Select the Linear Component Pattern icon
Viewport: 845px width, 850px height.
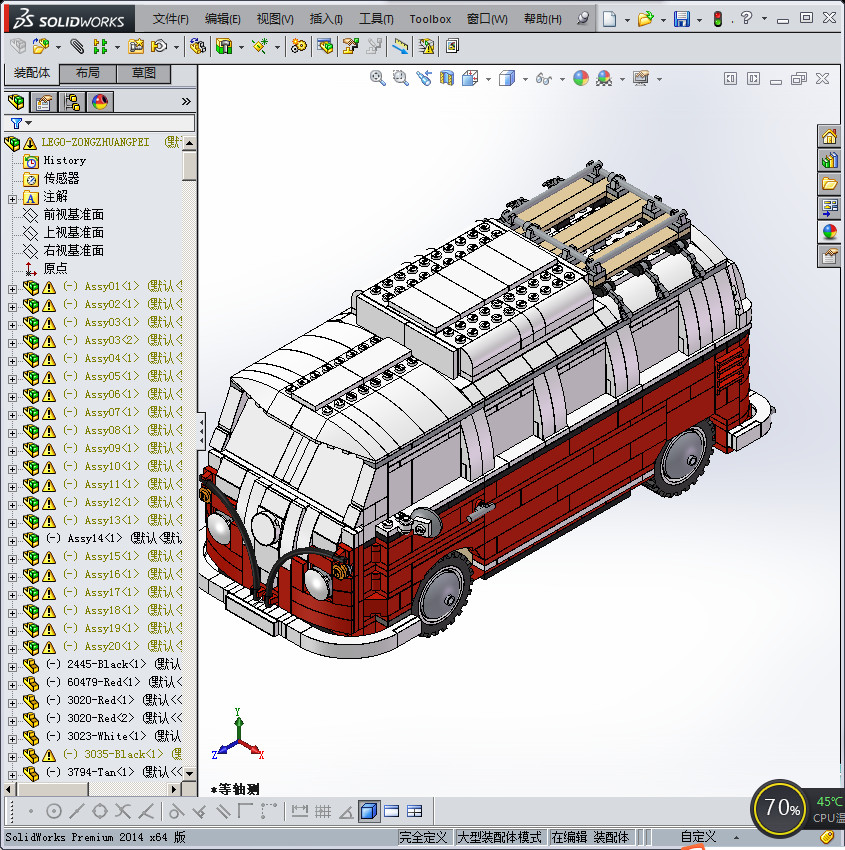point(100,47)
